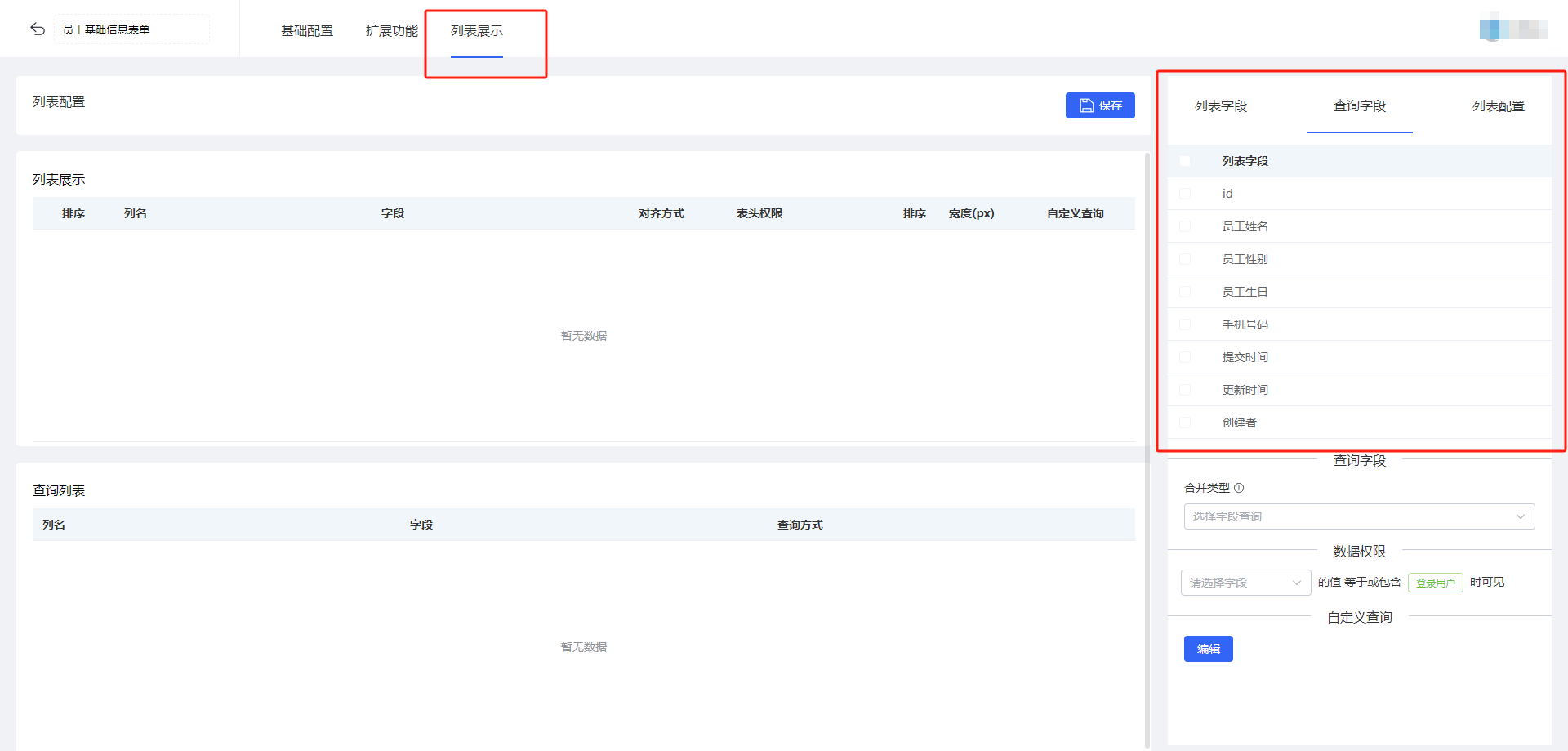The height and width of the screenshot is (751, 1568).
Task: Click the 保存 save button
Action: [1100, 105]
